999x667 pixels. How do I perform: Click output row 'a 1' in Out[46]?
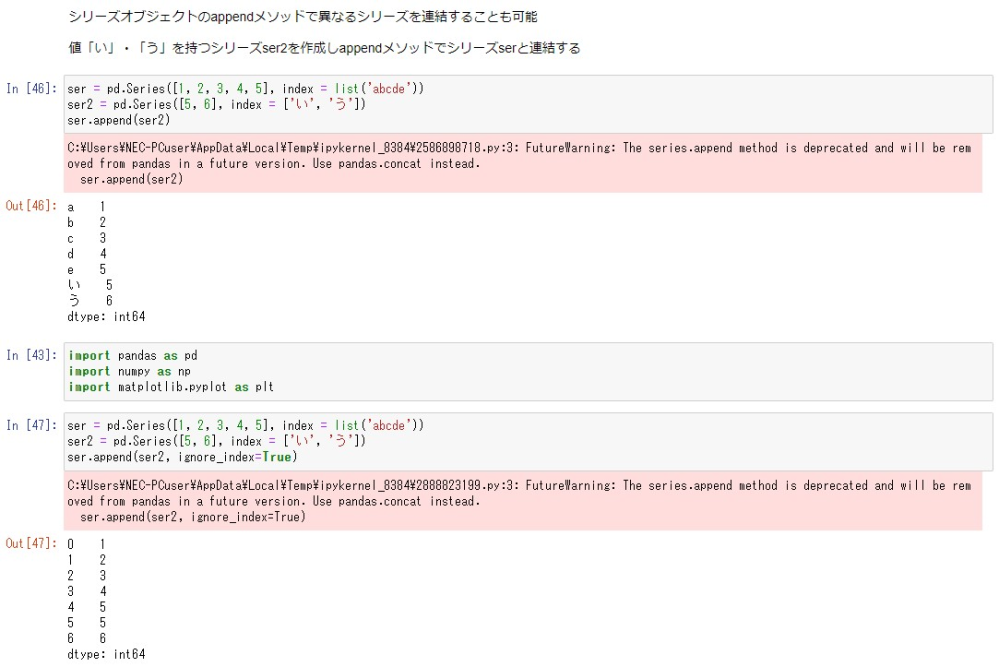(x=87, y=207)
